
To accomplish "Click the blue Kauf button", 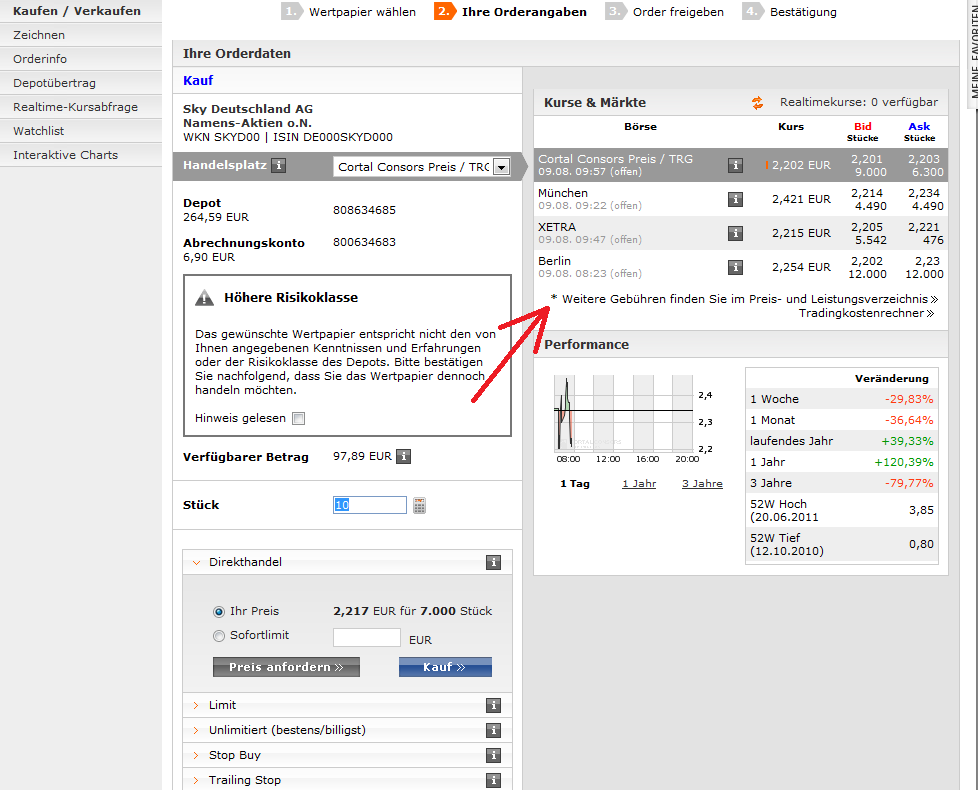I will tap(445, 667).
